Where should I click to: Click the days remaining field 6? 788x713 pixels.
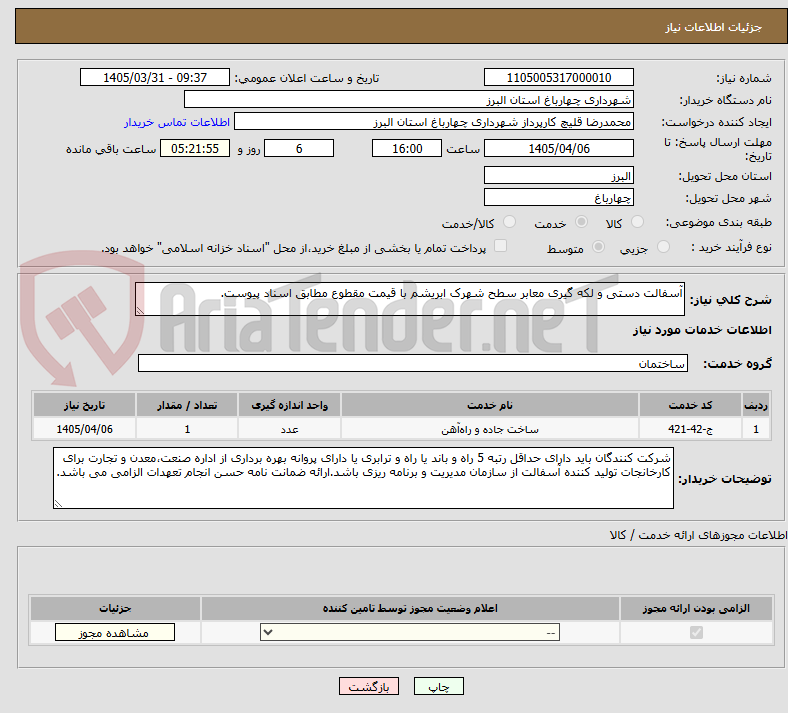pyautogui.click(x=299, y=148)
